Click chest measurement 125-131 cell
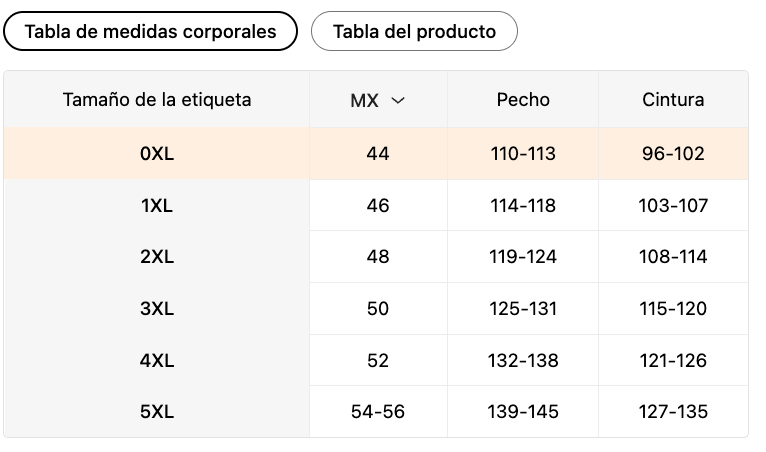The image size is (766, 452). [523, 309]
